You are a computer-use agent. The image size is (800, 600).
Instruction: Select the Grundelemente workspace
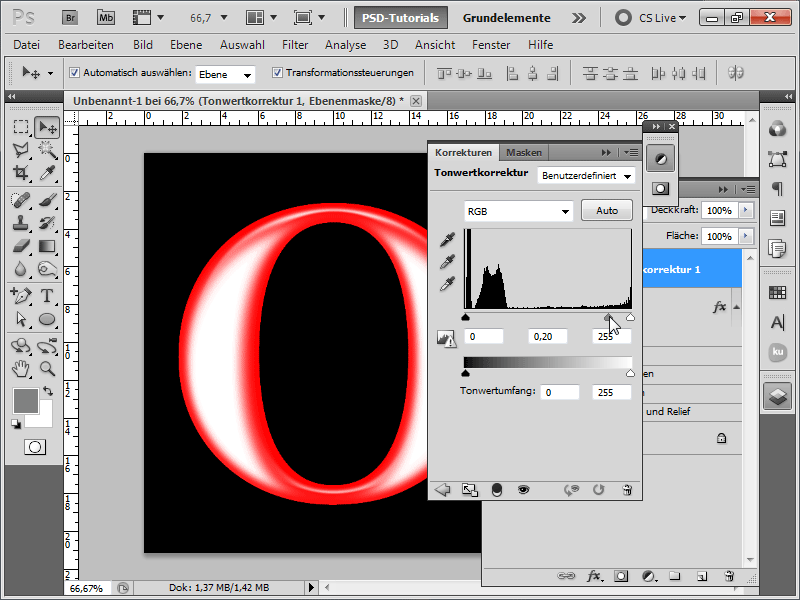point(507,18)
